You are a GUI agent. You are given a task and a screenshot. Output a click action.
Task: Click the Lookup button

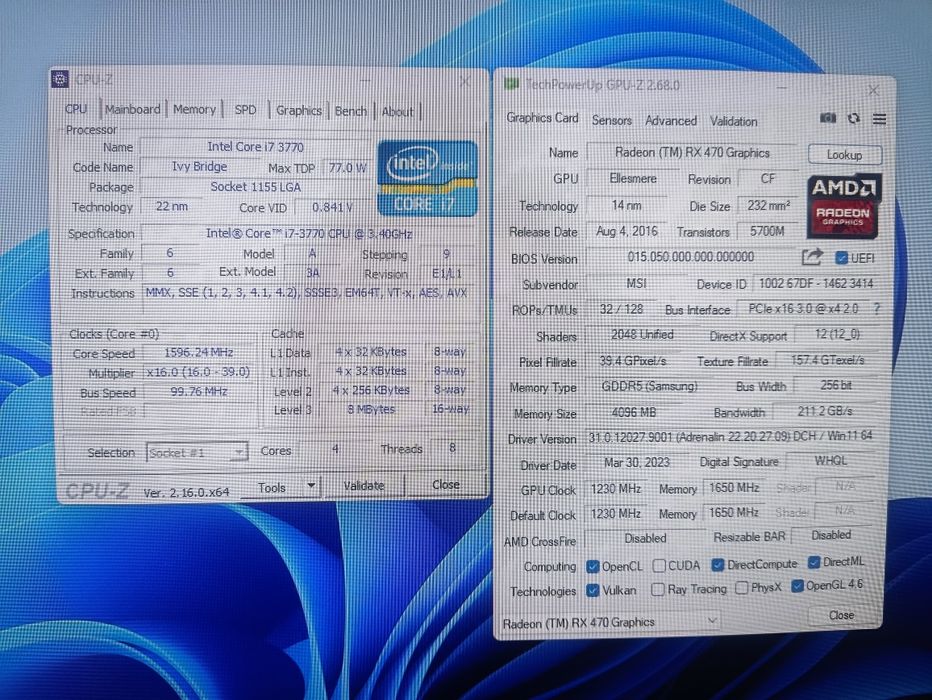(x=845, y=154)
